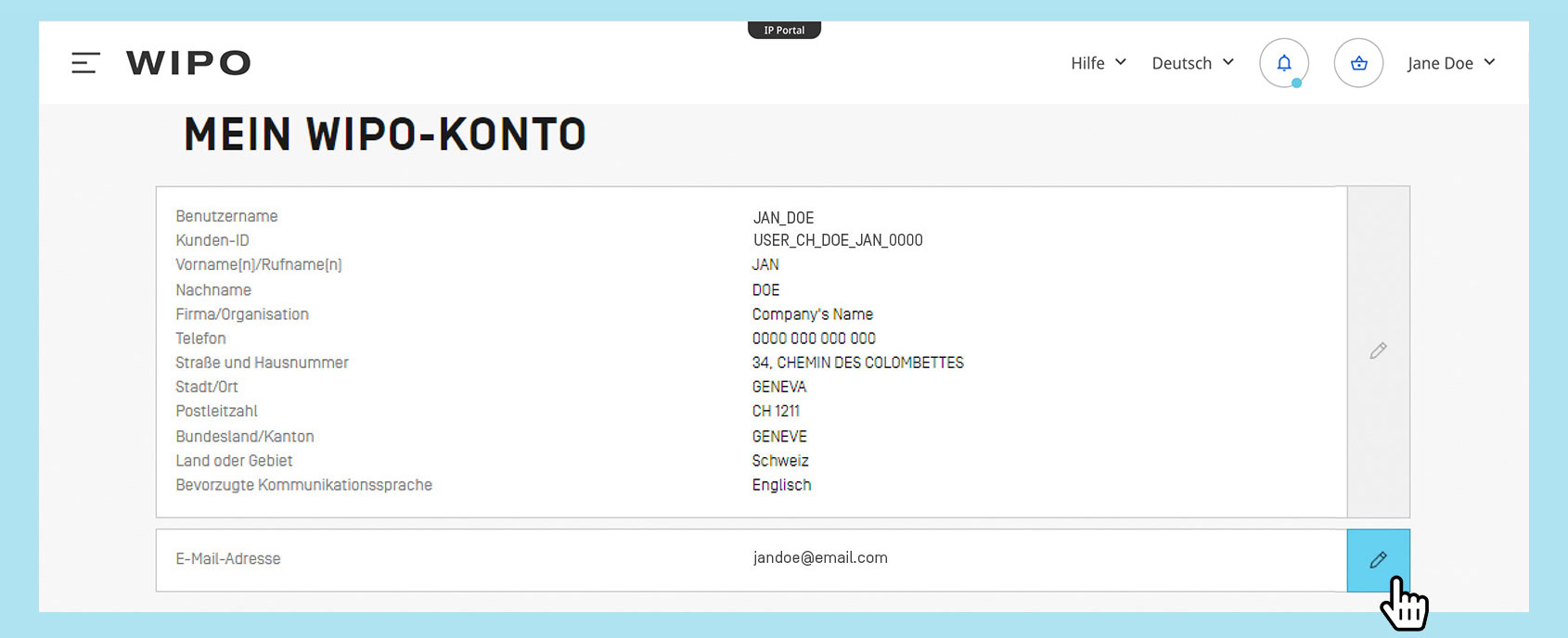Click the Kunden-ID value USER_CH_DOE_JAN_0000
The width and height of the screenshot is (1568, 638).
coord(837,240)
